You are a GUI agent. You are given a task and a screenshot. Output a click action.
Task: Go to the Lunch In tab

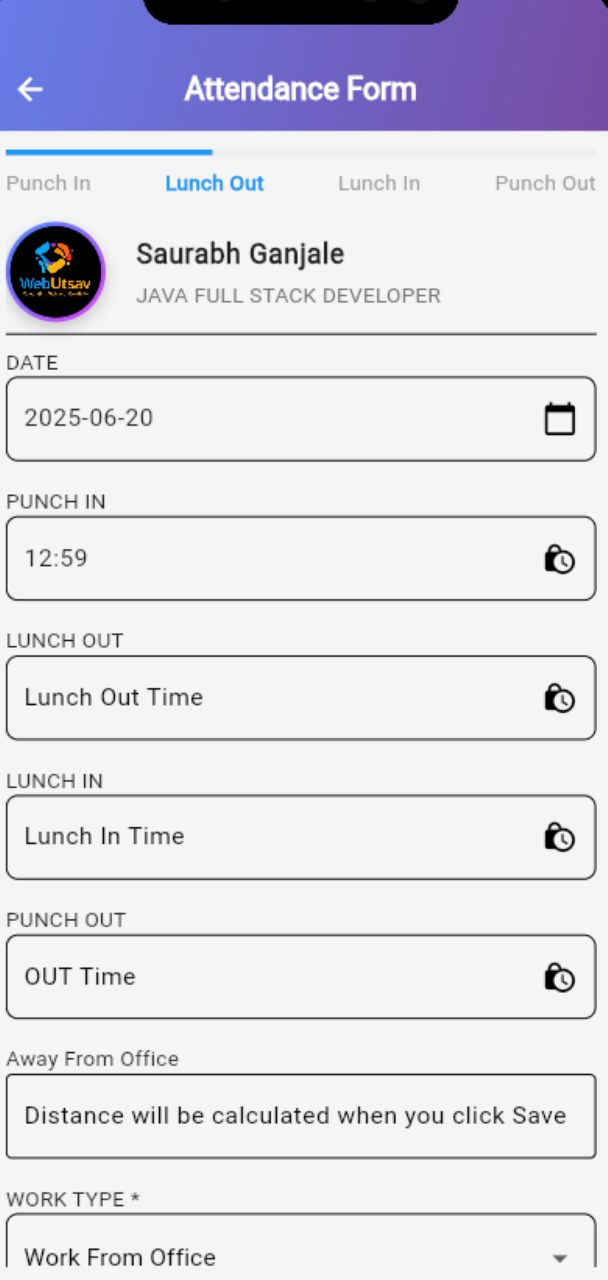(379, 183)
